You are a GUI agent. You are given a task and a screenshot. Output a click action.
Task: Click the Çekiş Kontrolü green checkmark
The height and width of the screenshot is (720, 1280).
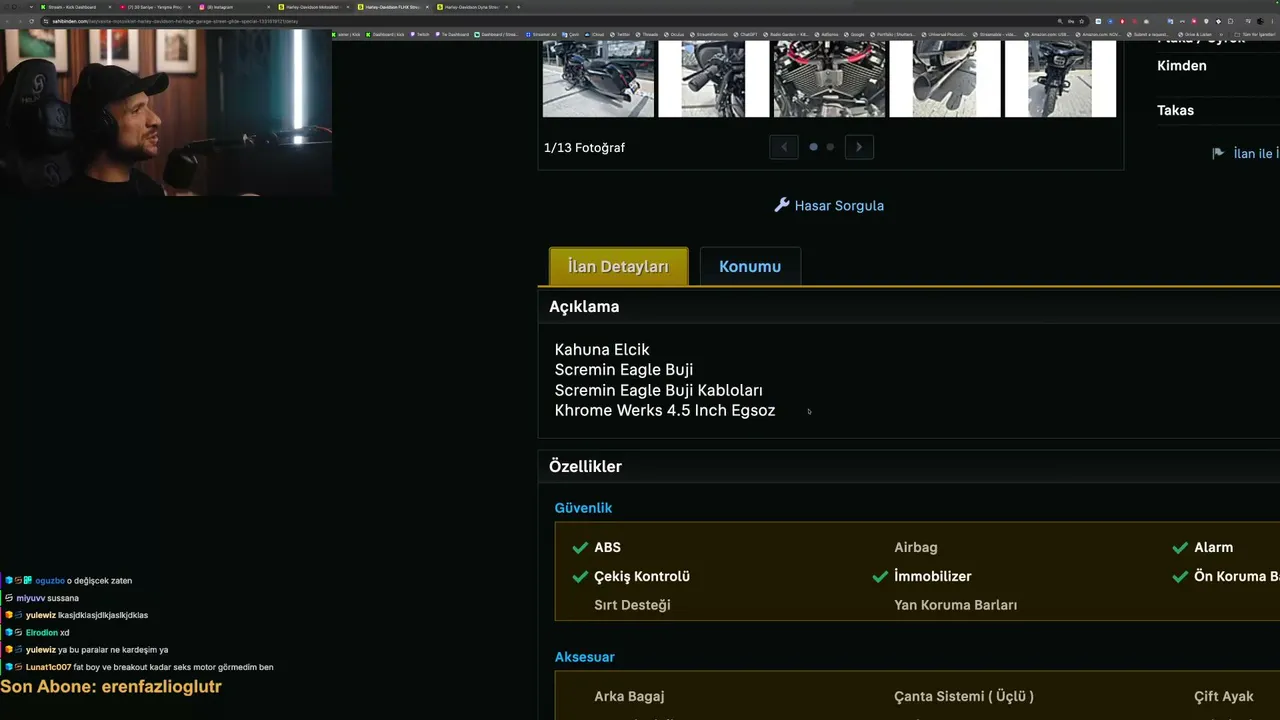pos(580,577)
